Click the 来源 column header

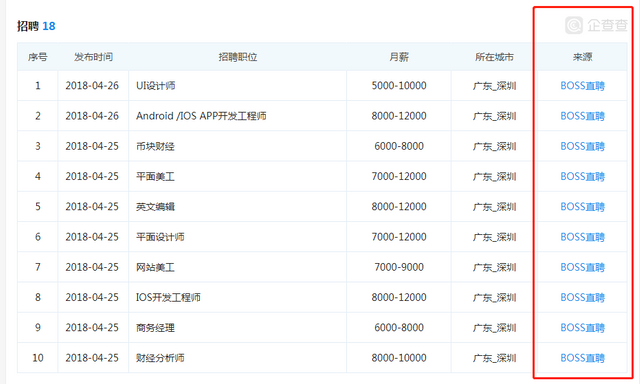(x=582, y=57)
